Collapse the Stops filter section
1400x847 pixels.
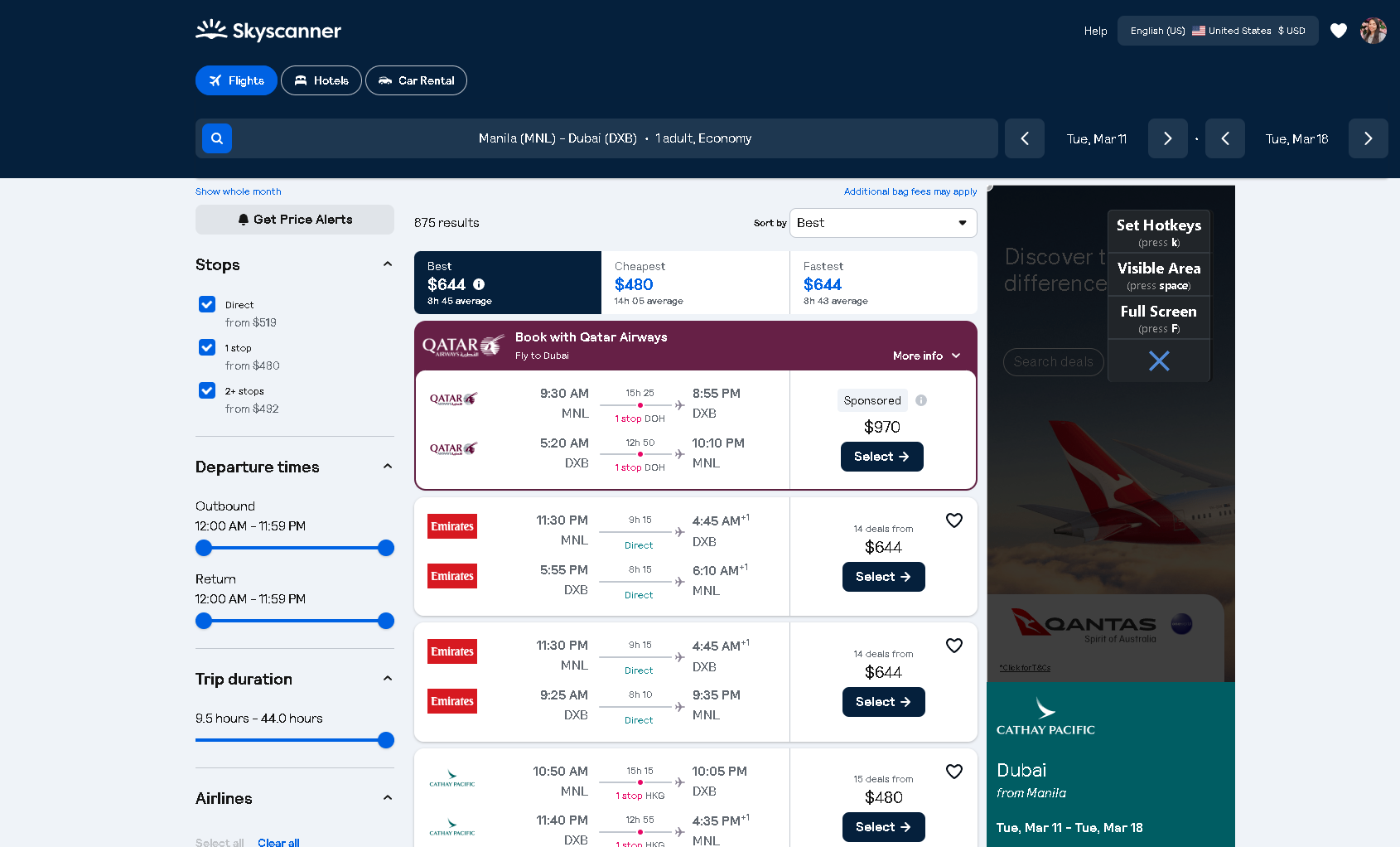click(387, 264)
